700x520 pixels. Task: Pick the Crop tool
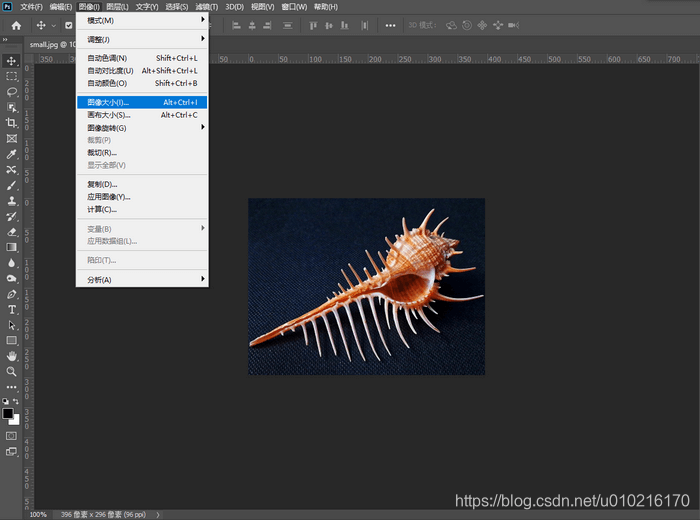pos(12,122)
